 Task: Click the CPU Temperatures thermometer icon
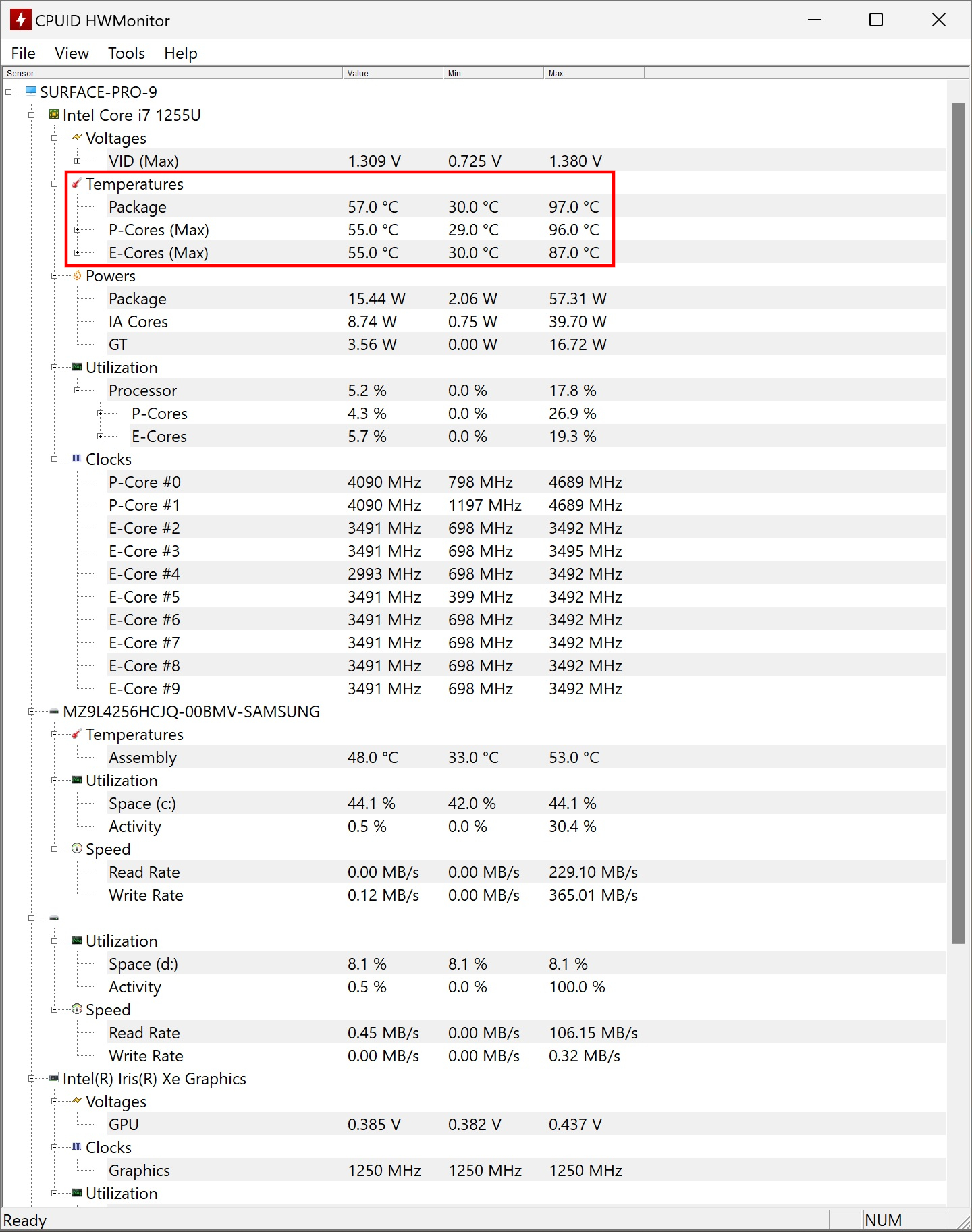[77, 184]
